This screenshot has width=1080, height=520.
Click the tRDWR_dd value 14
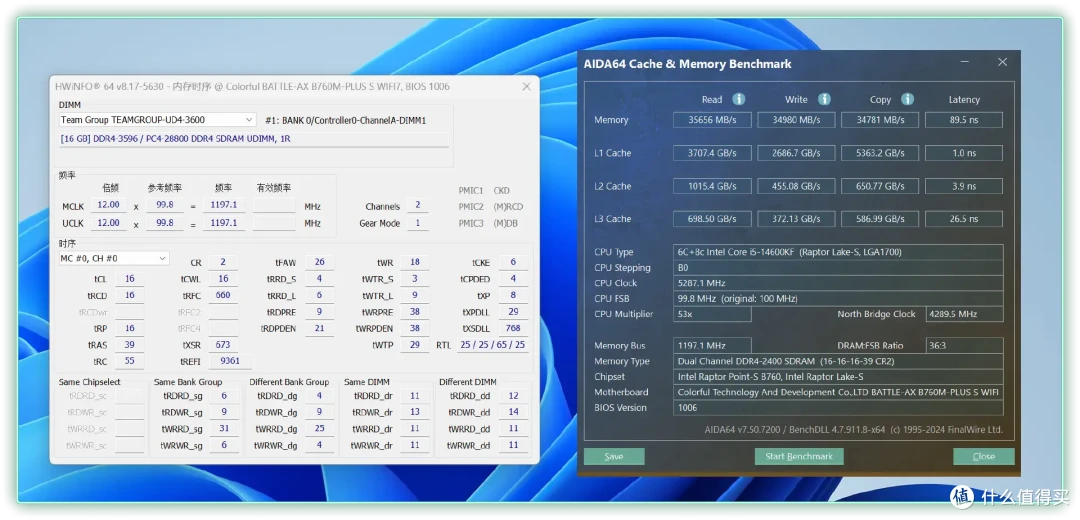pyautogui.click(x=514, y=413)
